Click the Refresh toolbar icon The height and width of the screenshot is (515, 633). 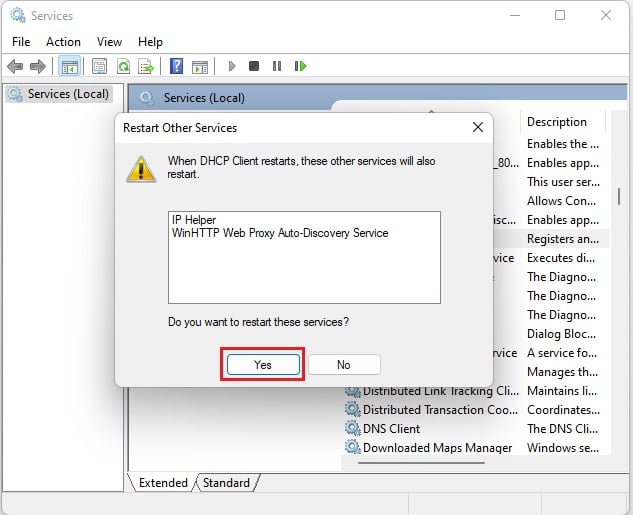(x=124, y=66)
